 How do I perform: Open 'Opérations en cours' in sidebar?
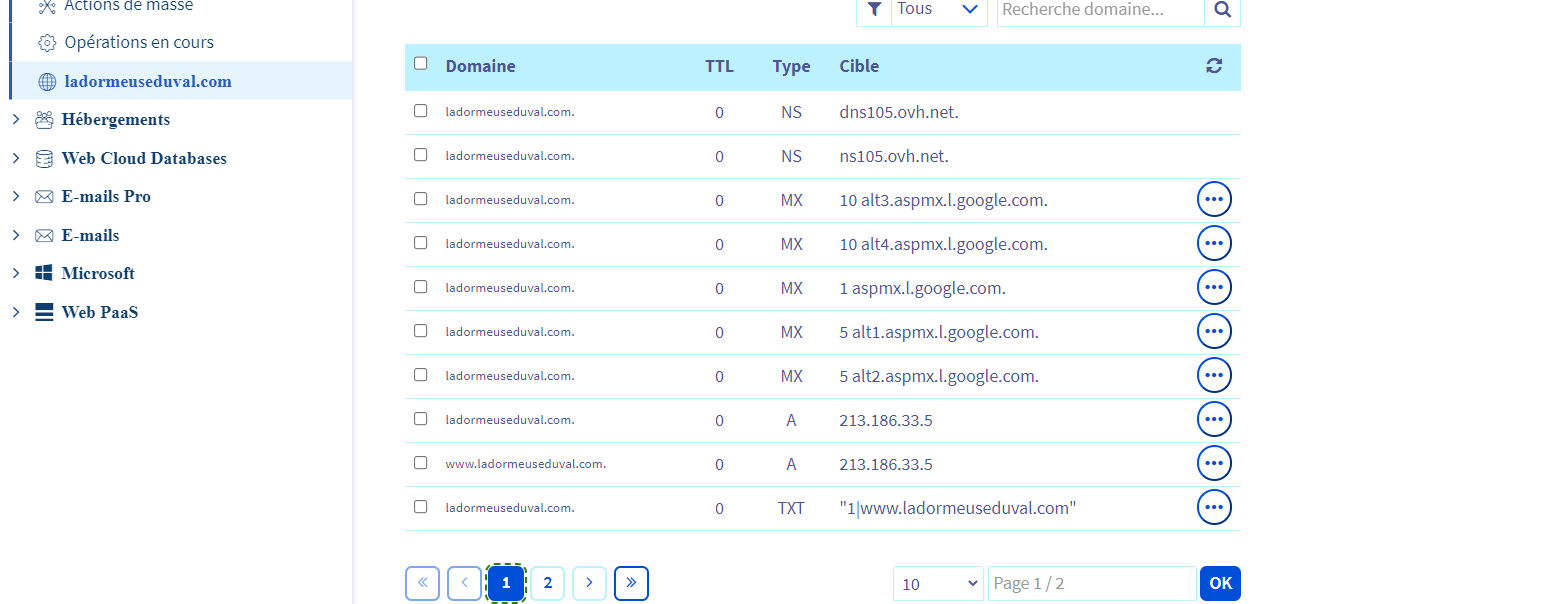(x=139, y=43)
